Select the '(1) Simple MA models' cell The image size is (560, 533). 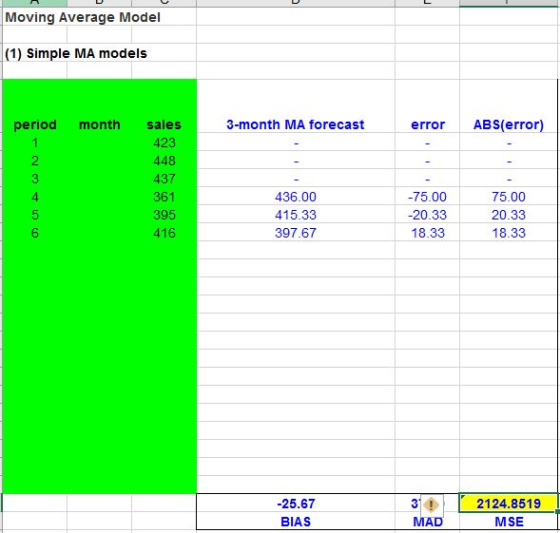[x=76, y=53]
